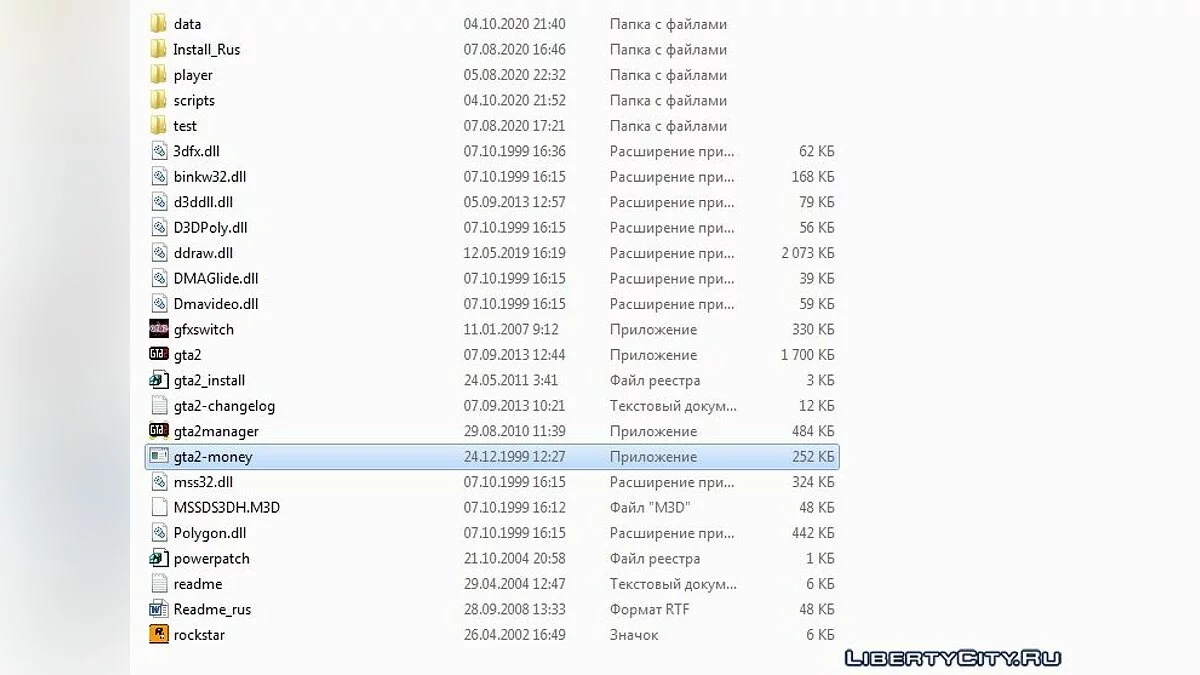
Task: Click the data folder icon
Action: [x=158, y=24]
